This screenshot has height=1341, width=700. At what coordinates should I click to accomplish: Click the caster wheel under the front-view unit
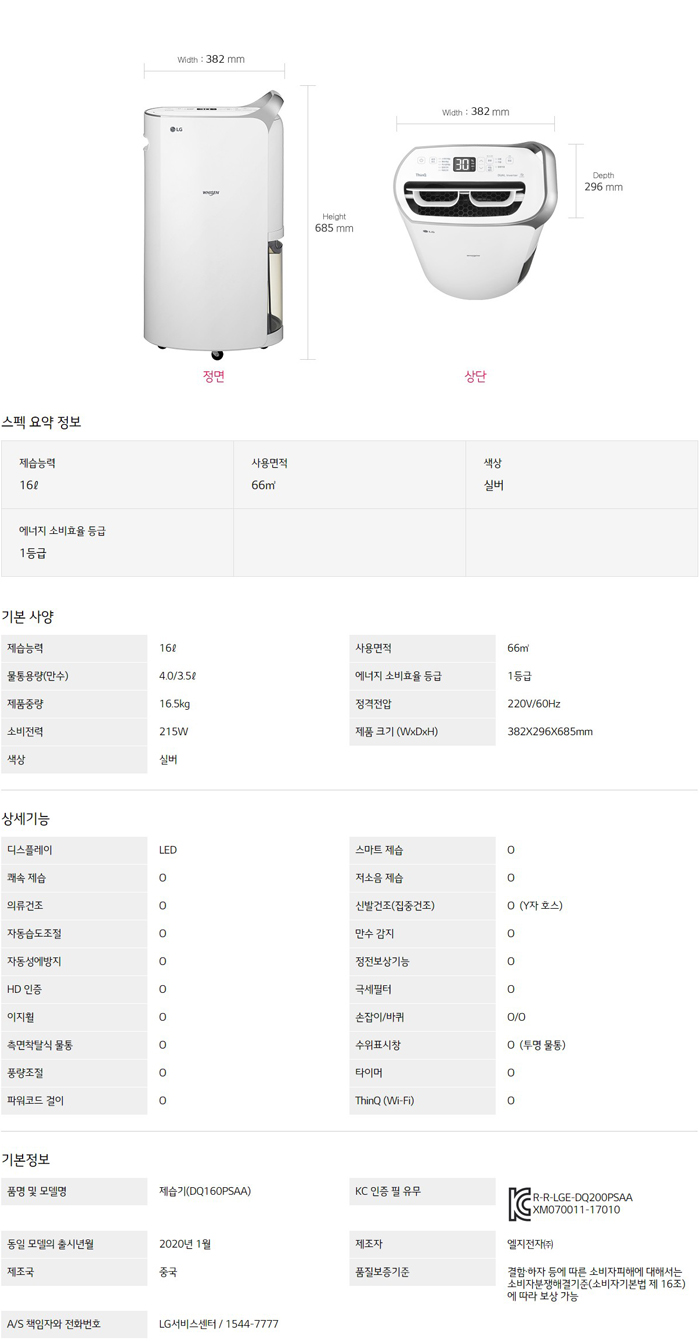[x=215, y=352]
